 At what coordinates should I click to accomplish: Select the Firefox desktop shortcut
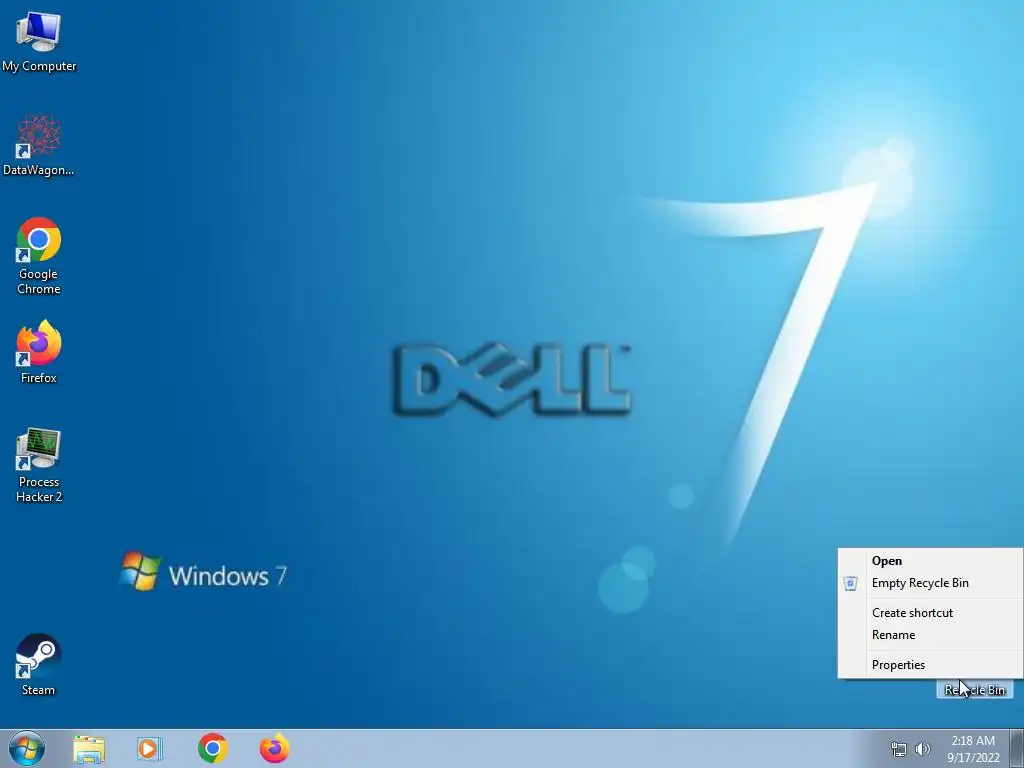[39, 351]
